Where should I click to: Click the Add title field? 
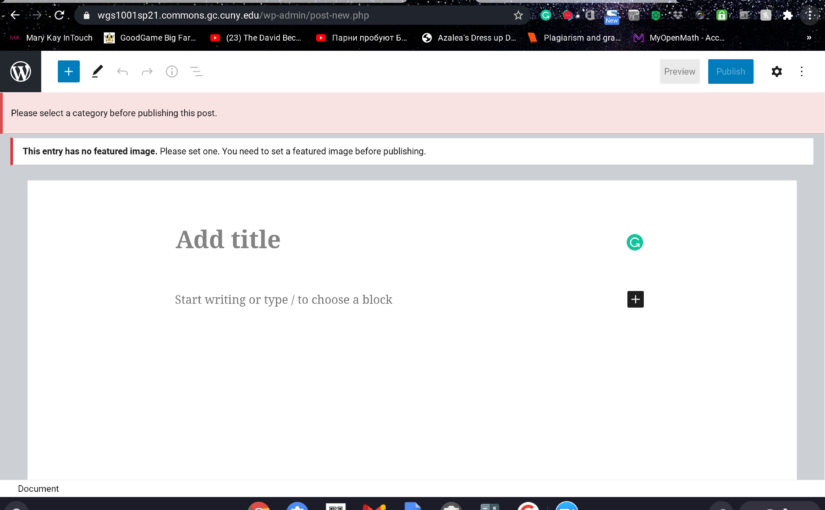(228, 239)
